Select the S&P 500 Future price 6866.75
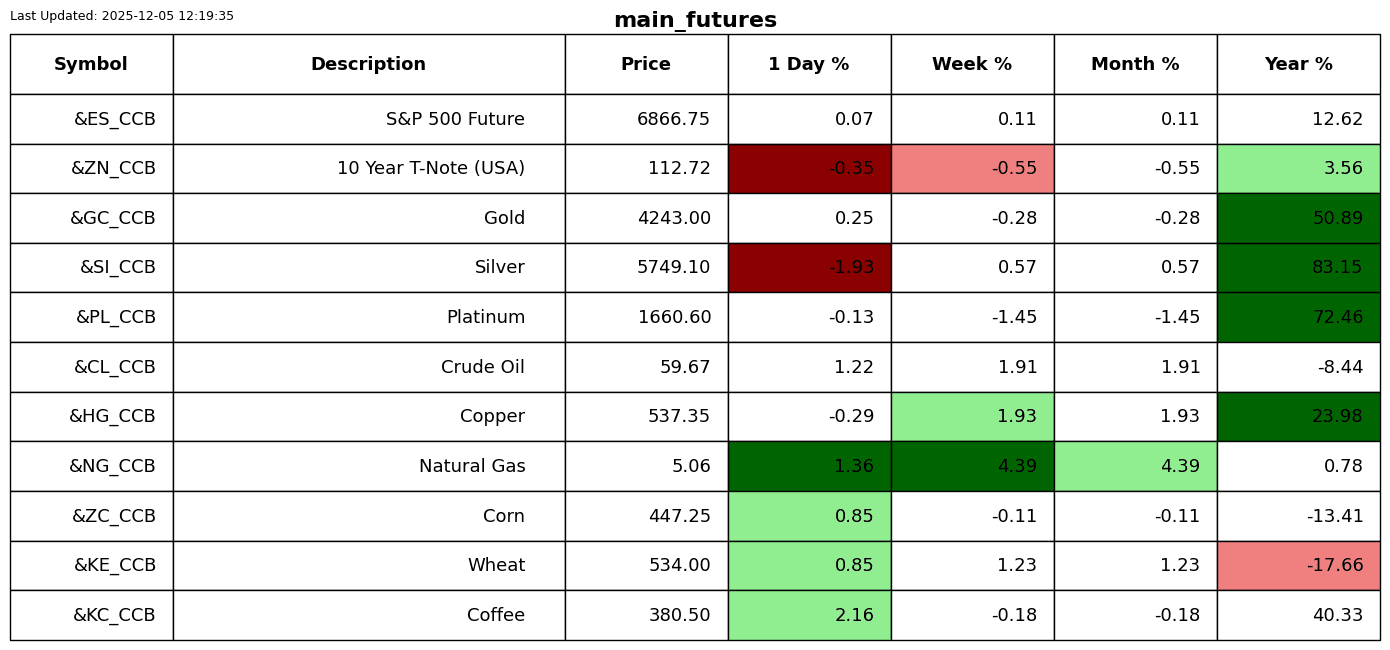Screen dimensions: 1390x650 coord(673,120)
